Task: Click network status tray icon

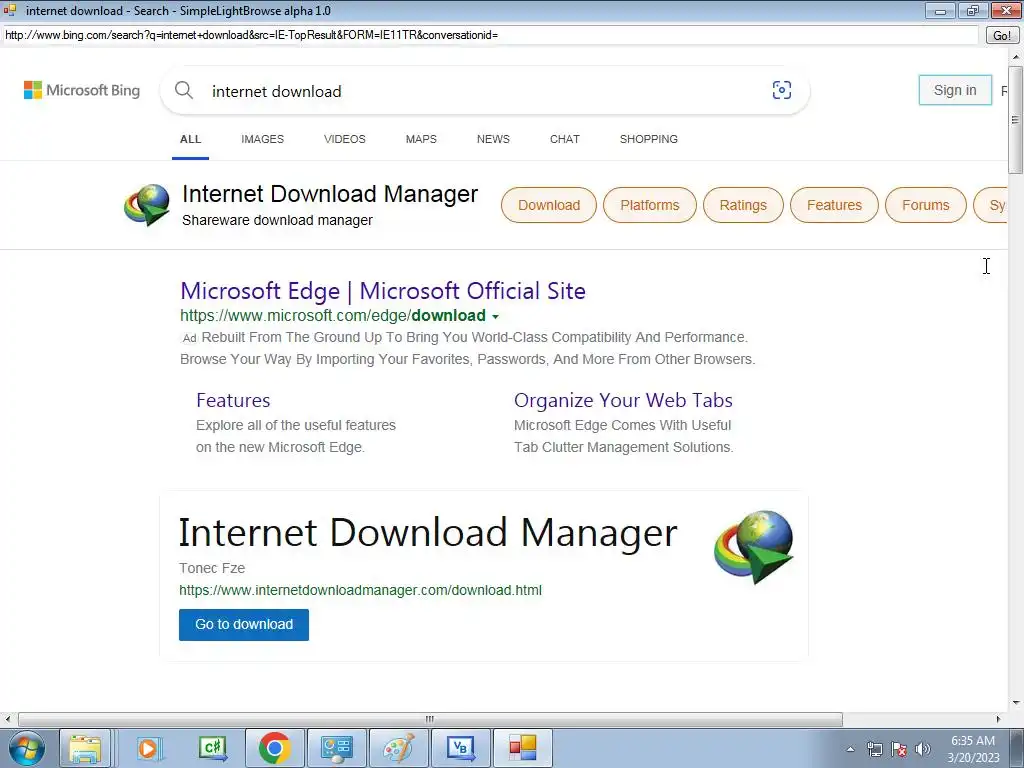Action: tap(874, 749)
